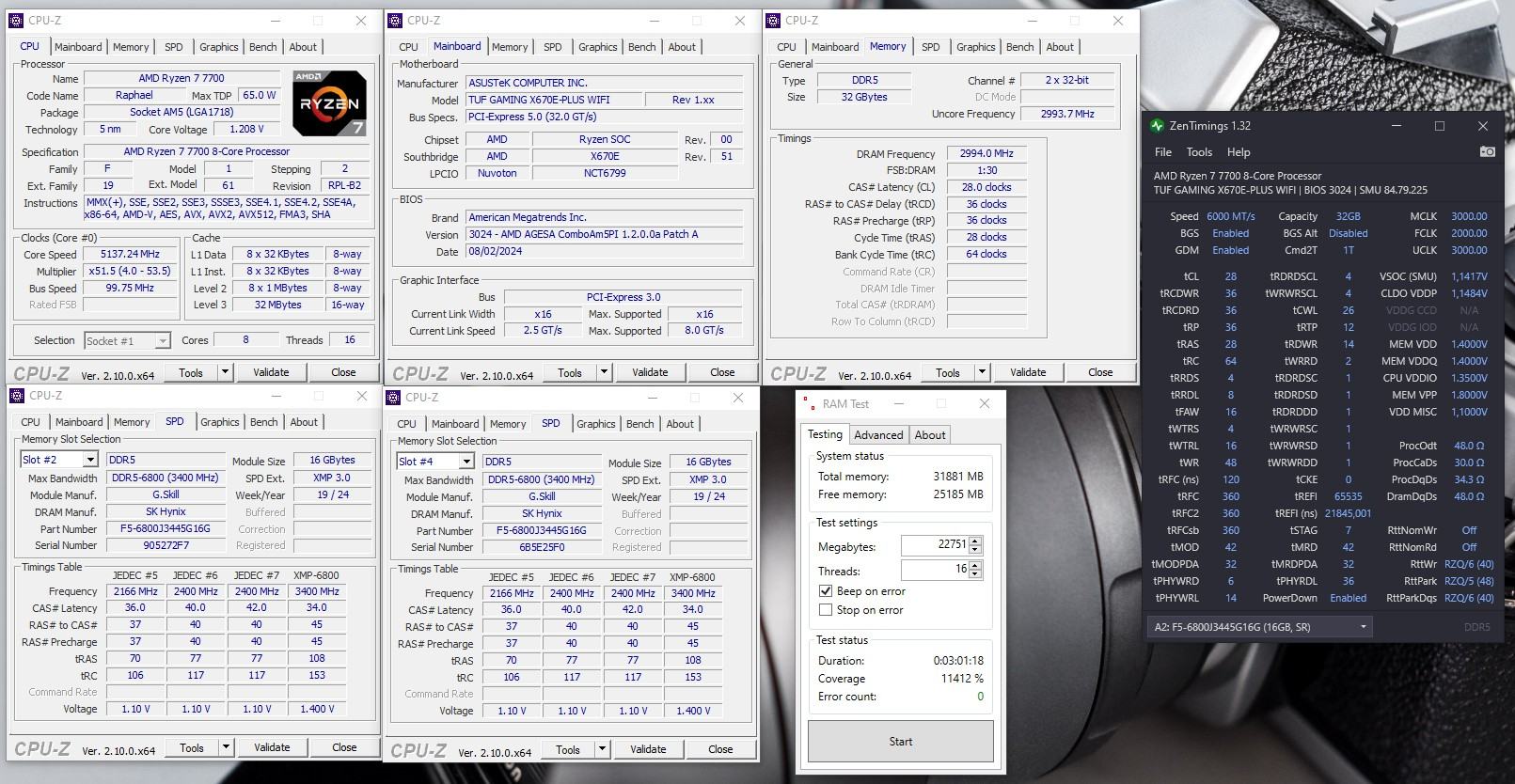Expand Tools arrow in Slot #2 SPD window

point(226,747)
